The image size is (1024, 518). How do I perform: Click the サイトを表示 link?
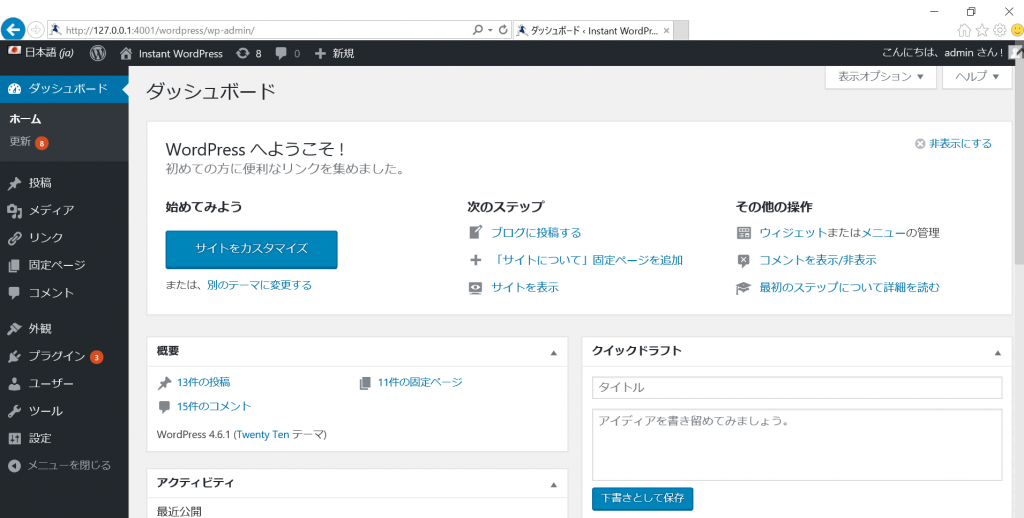point(525,287)
